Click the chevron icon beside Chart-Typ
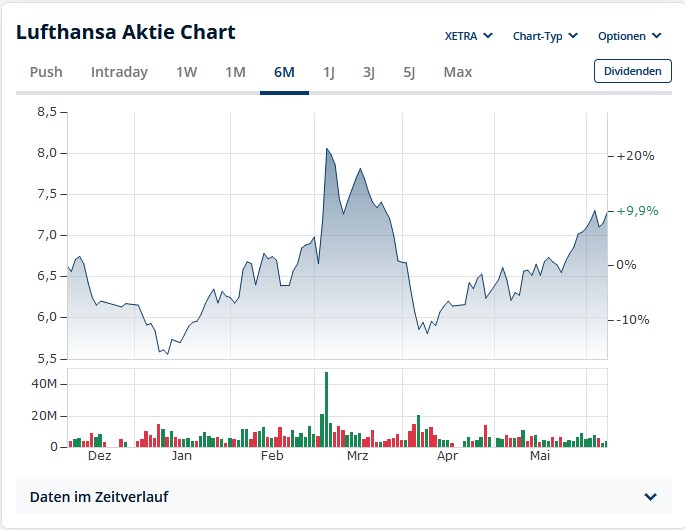This screenshot has width=685, height=530. [573, 36]
